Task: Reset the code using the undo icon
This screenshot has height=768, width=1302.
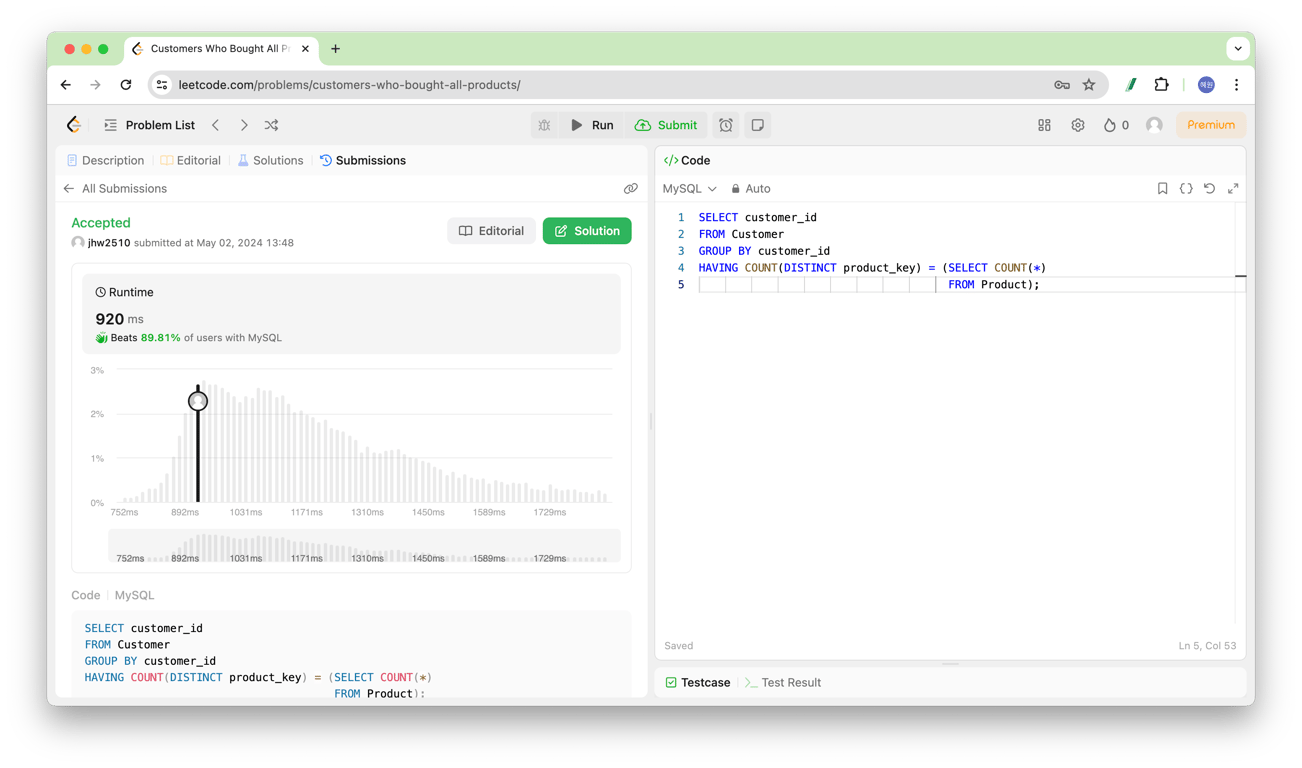Action: [x=1209, y=188]
